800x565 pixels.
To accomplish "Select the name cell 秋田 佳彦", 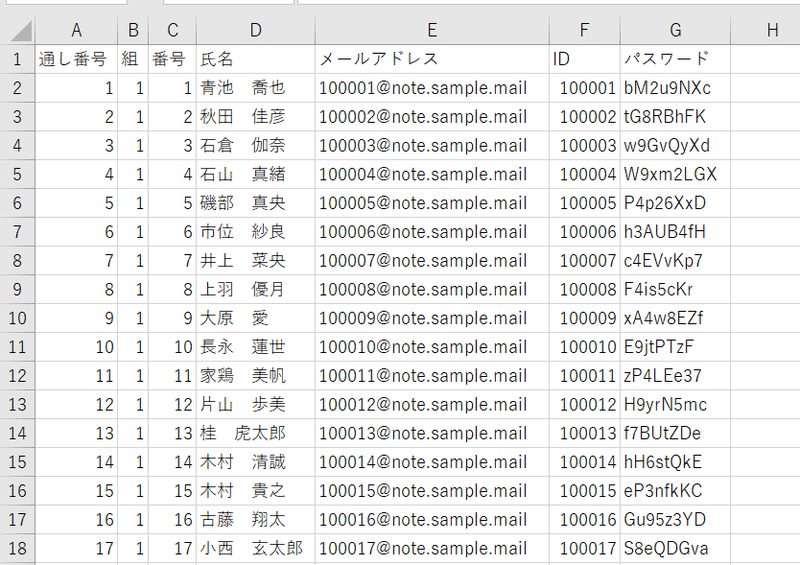I will point(256,117).
